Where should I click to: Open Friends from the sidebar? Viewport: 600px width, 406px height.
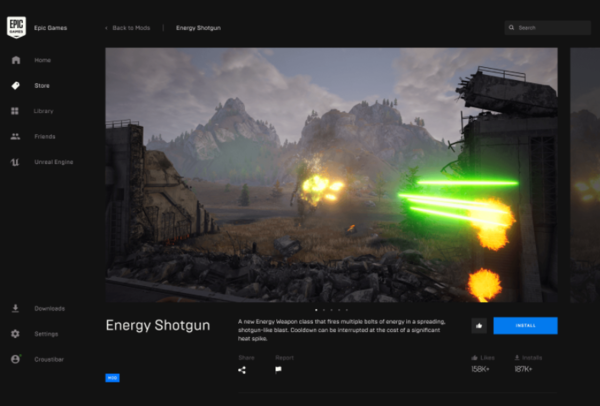pos(45,137)
